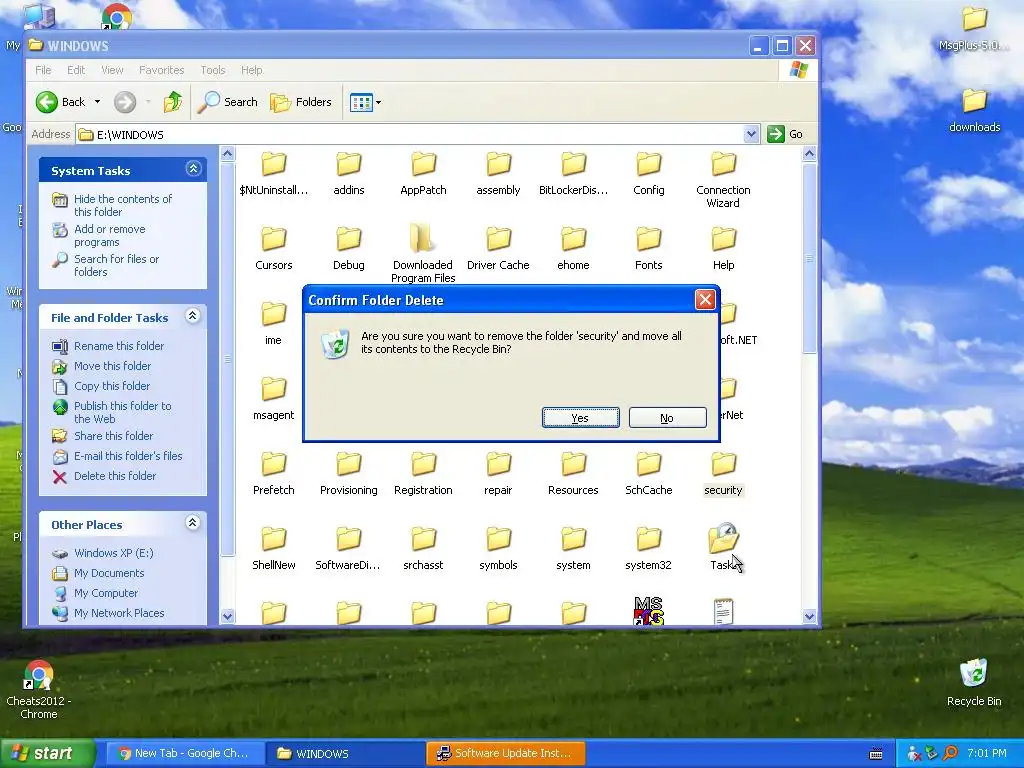1024x768 pixels.
Task: Cancel deletion with the No button
Action: 667,418
